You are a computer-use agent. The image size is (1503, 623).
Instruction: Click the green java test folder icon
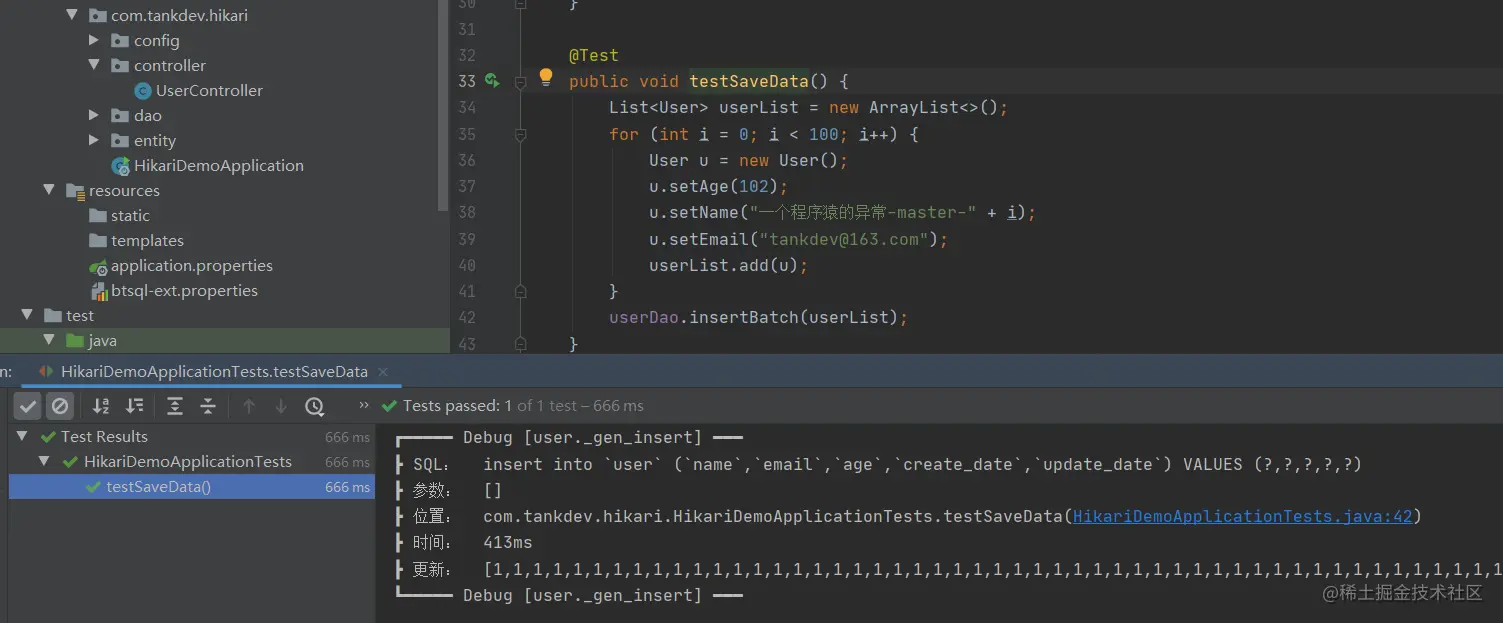[75, 340]
